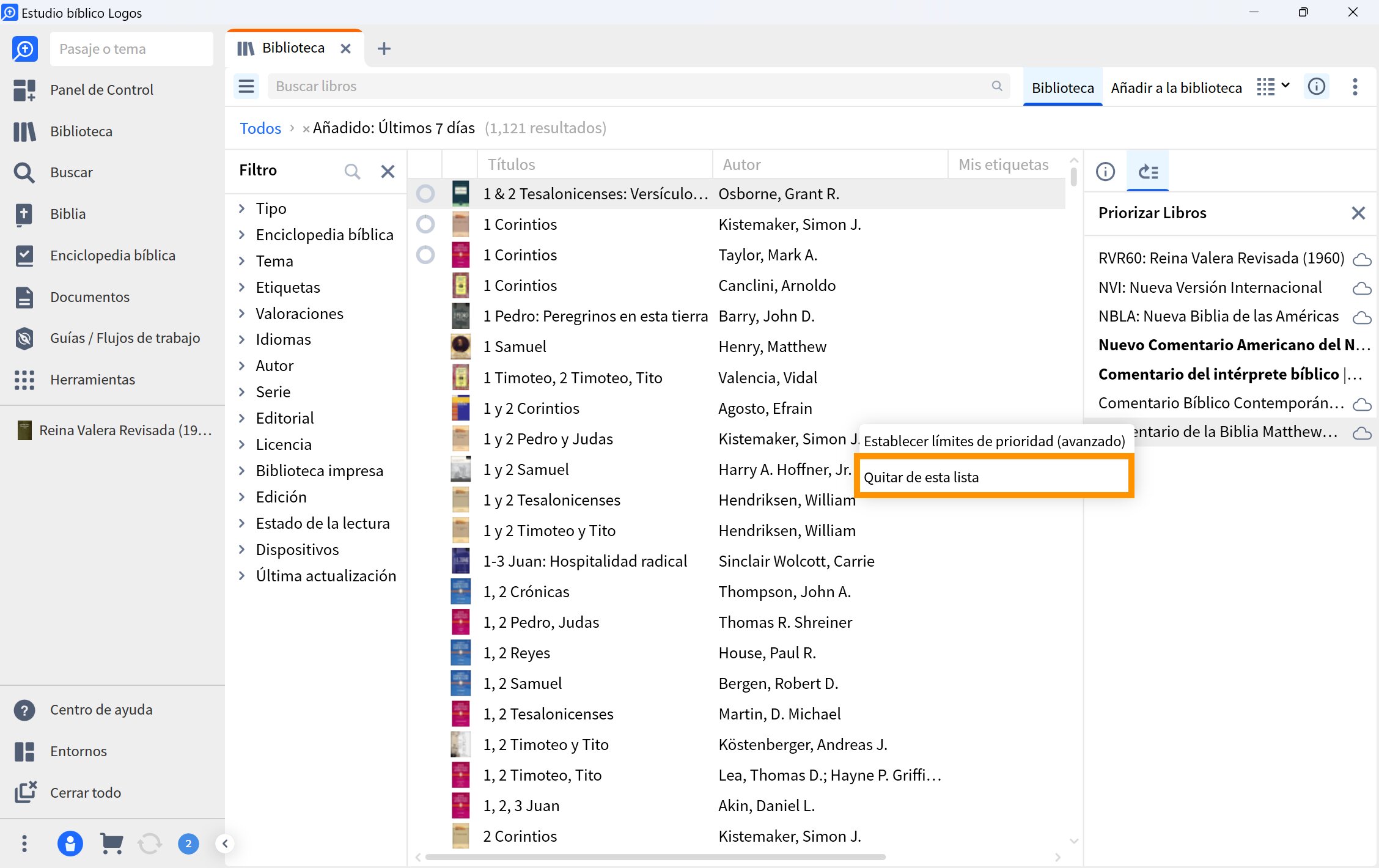Open Reina Valera Revisada recent book shortcut
This screenshot has height=868, width=1379.
pyautogui.click(x=116, y=430)
